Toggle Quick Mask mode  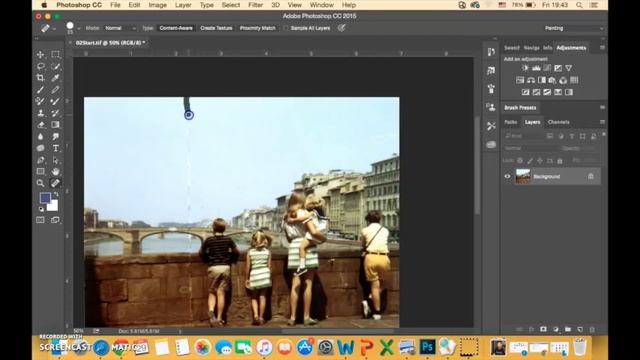(40, 220)
